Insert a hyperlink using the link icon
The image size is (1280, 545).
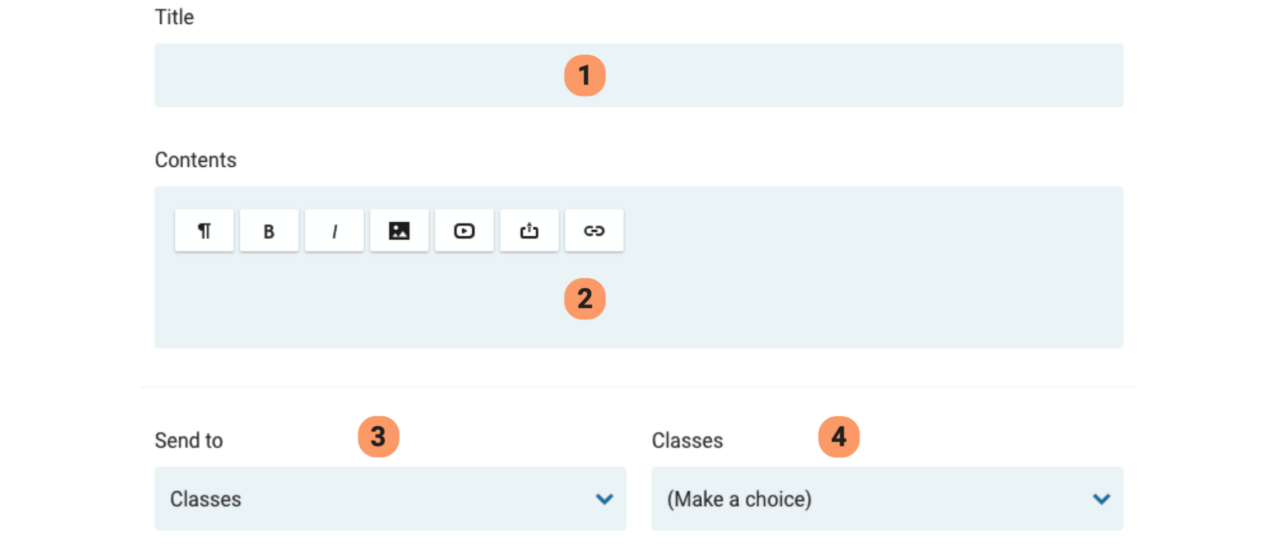(x=594, y=231)
